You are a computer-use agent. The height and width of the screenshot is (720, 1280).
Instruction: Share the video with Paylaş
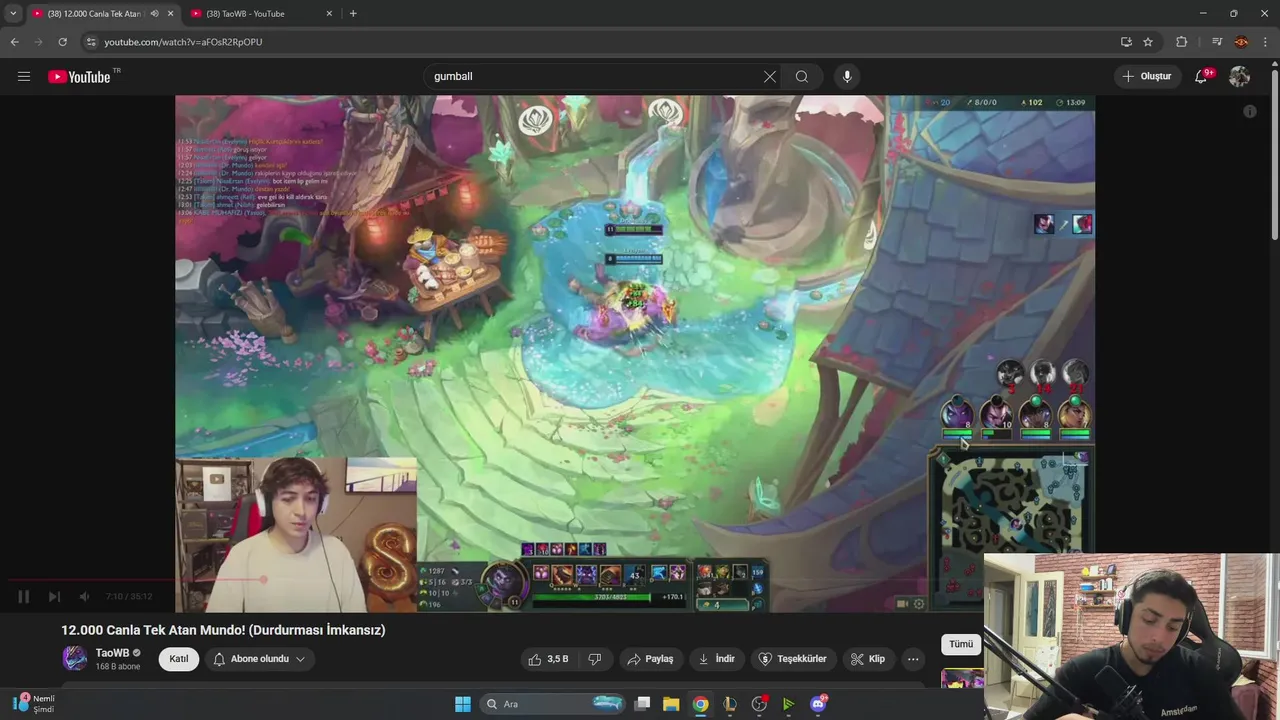pos(650,659)
